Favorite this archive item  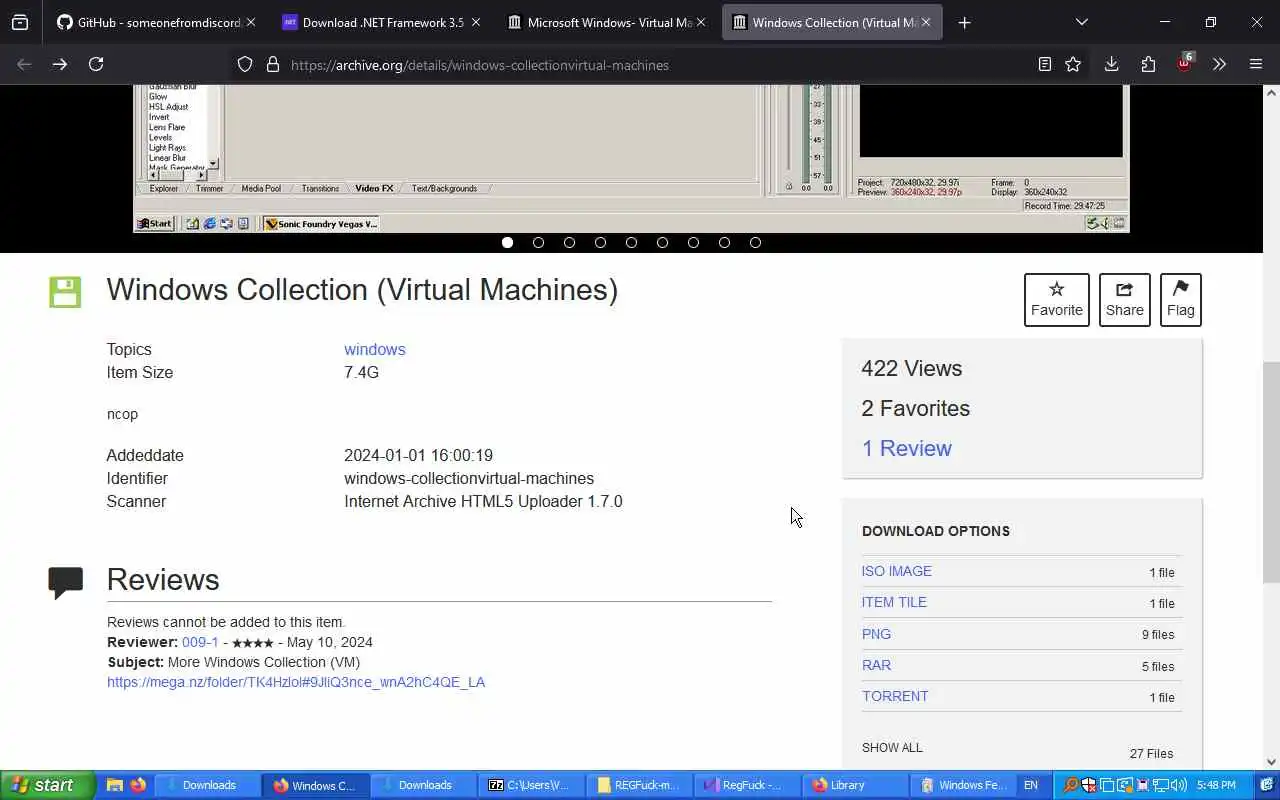pyautogui.click(x=1056, y=299)
